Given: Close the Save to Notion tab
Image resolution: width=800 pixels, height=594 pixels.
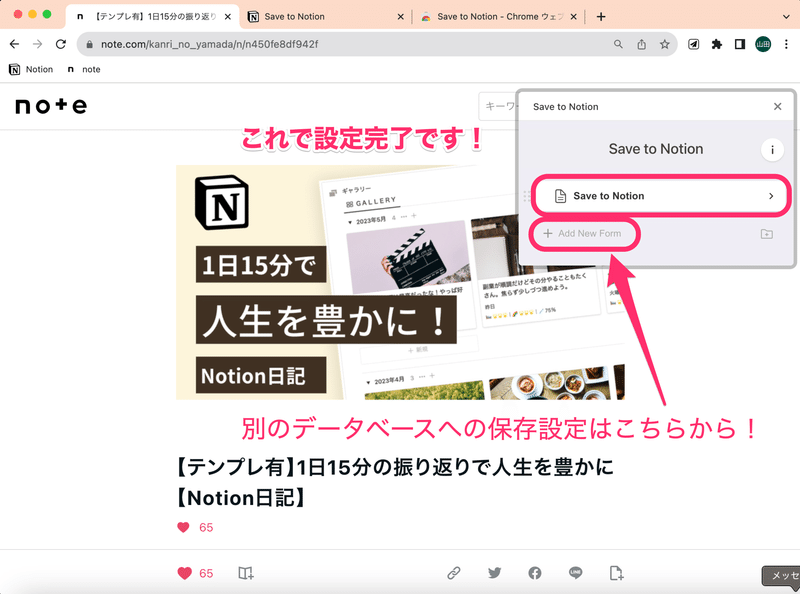Looking at the screenshot, I should point(401,17).
